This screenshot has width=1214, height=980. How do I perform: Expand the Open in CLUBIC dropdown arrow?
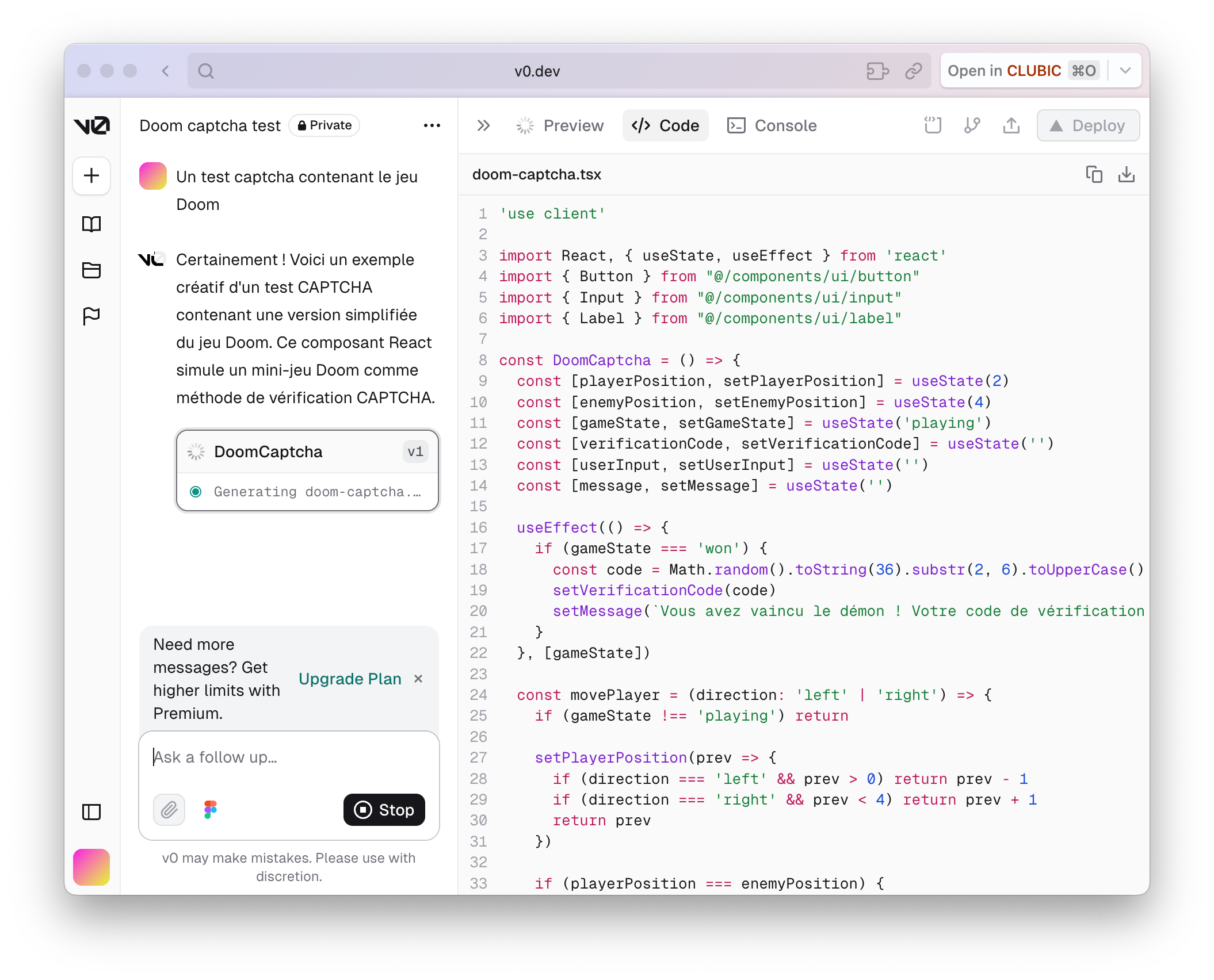[x=1125, y=71]
